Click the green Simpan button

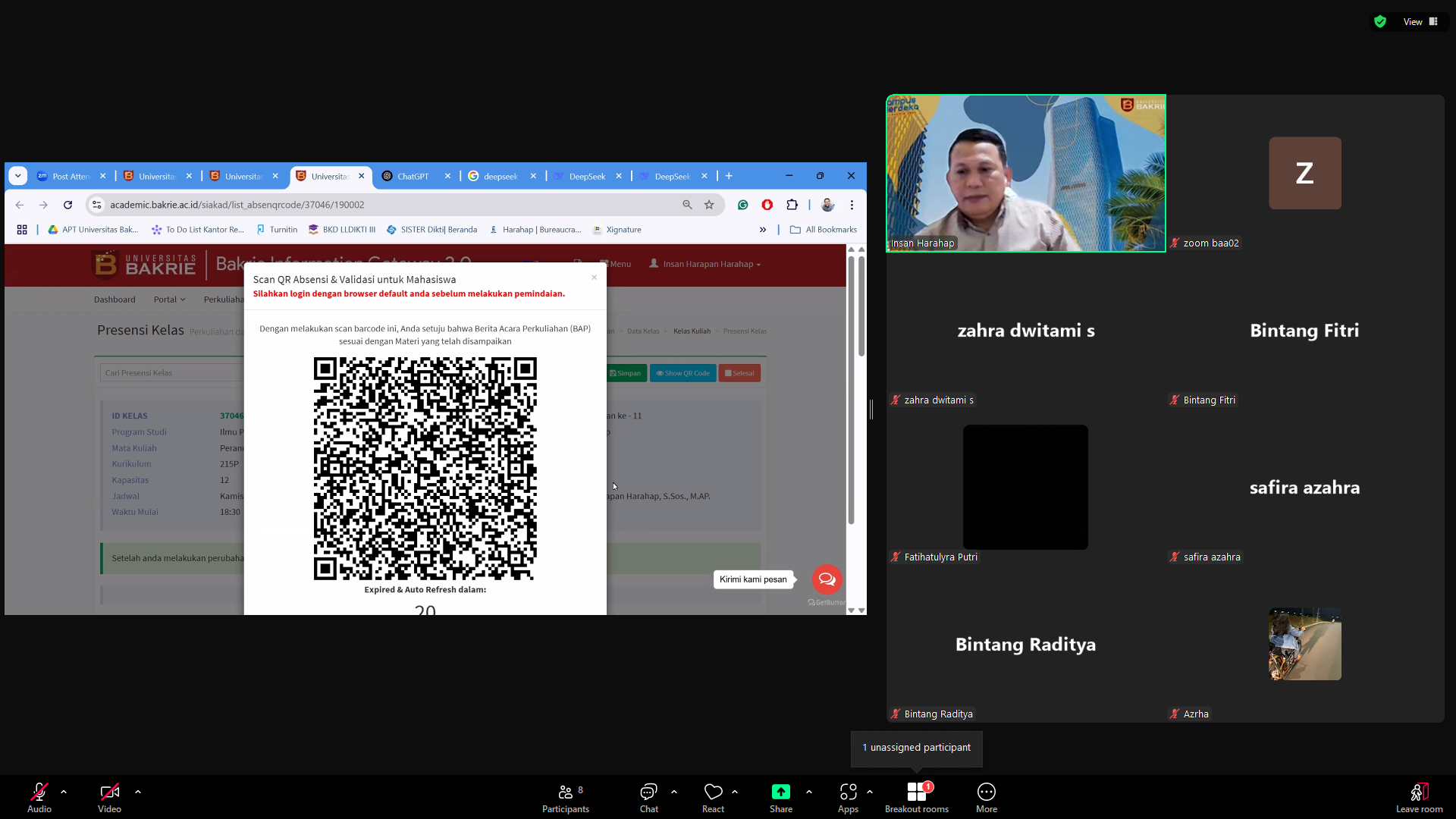click(x=626, y=373)
